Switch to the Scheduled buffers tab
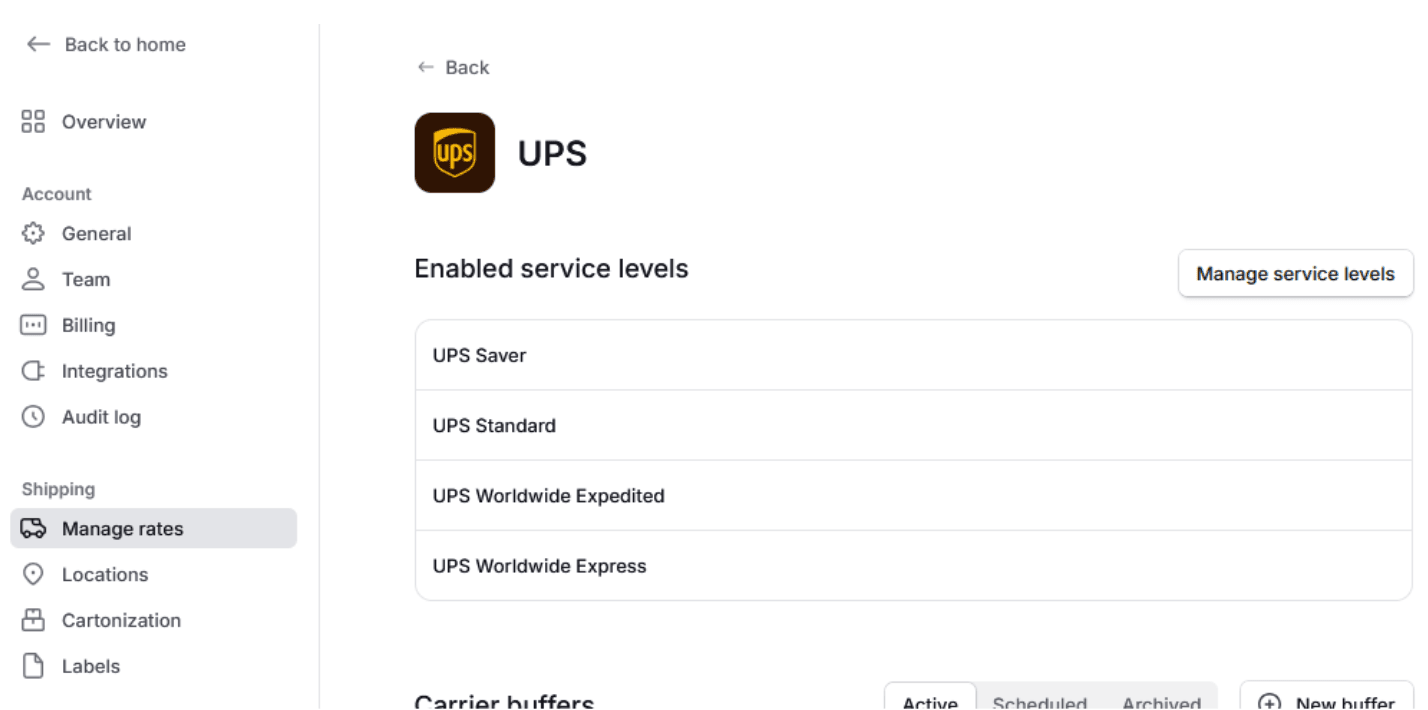Screen dimensions: 1428x710 [x=1039, y=701]
